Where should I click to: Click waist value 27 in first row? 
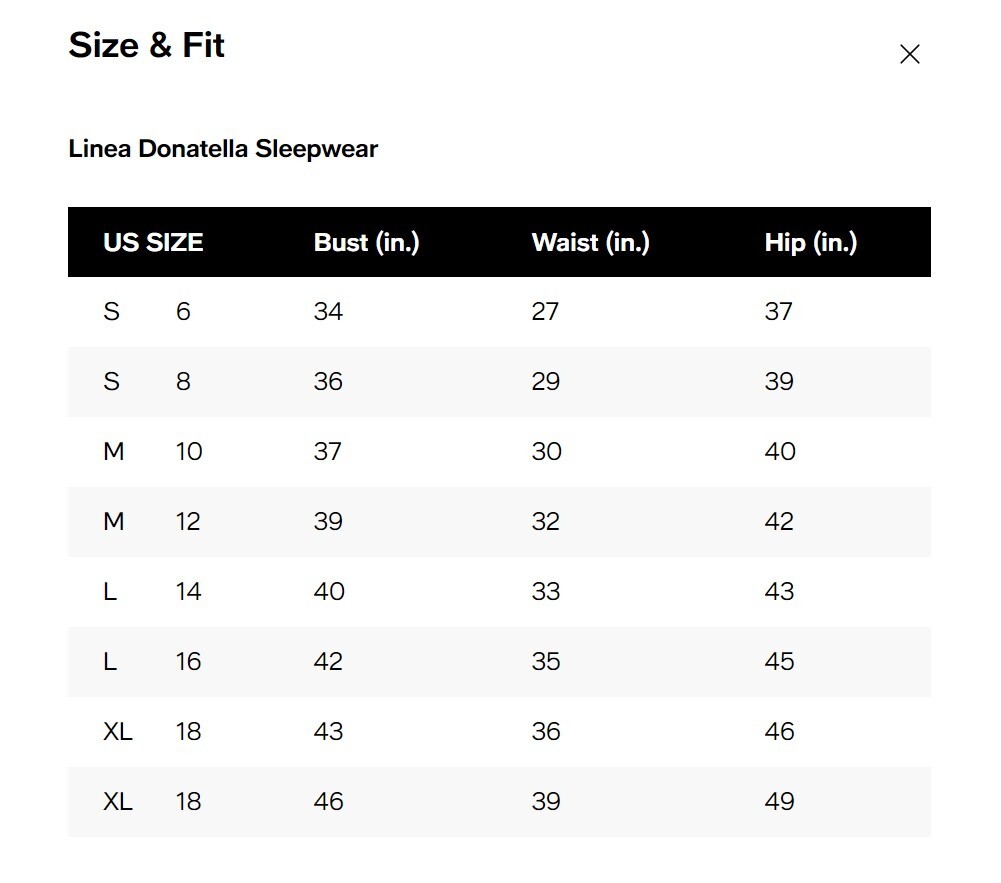[545, 312]
